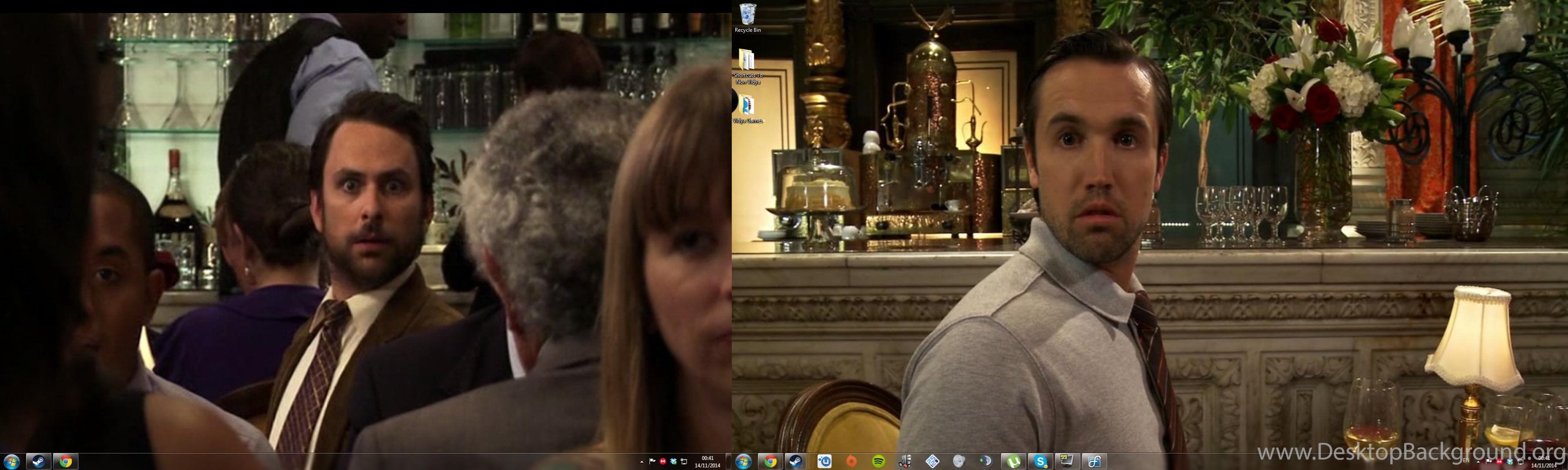Open network tray icon on left monitor
This screenshot has height=470, width=1568.
tap(684, 461)
